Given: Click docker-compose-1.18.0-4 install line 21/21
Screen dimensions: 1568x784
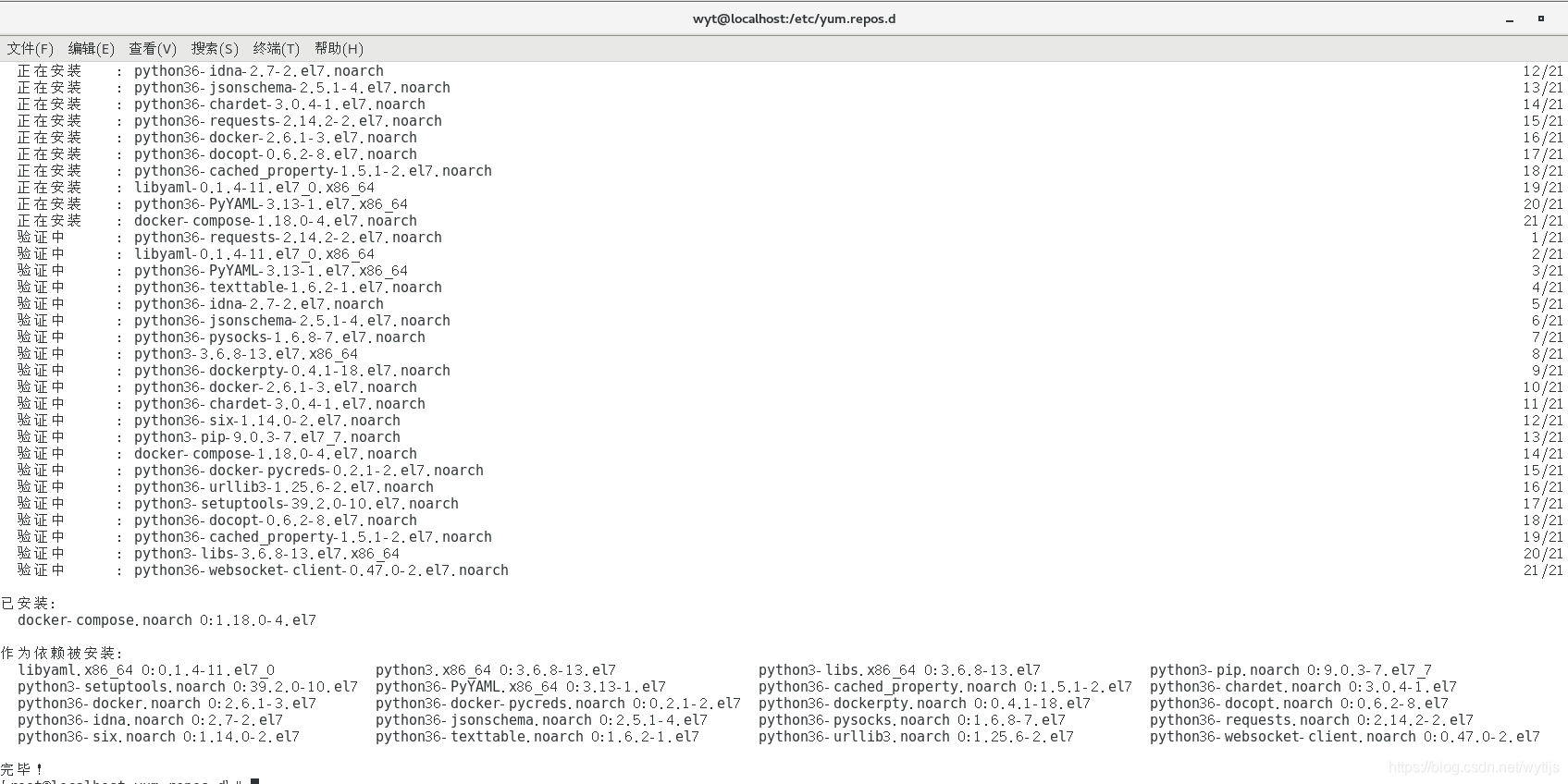Looking at the screenshot, I should coord(790,221).
